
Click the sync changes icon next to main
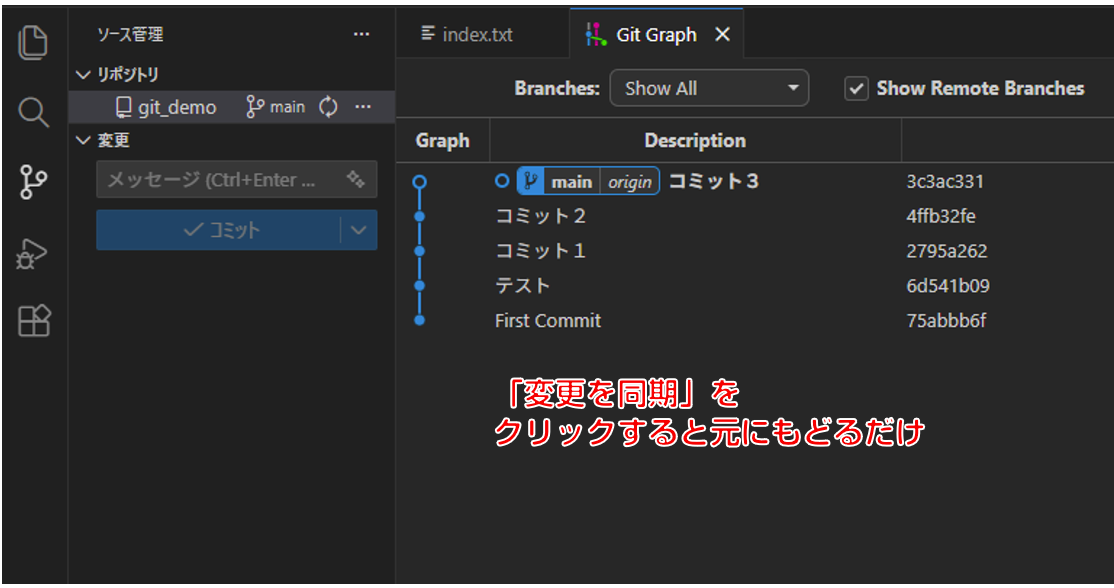328,107
